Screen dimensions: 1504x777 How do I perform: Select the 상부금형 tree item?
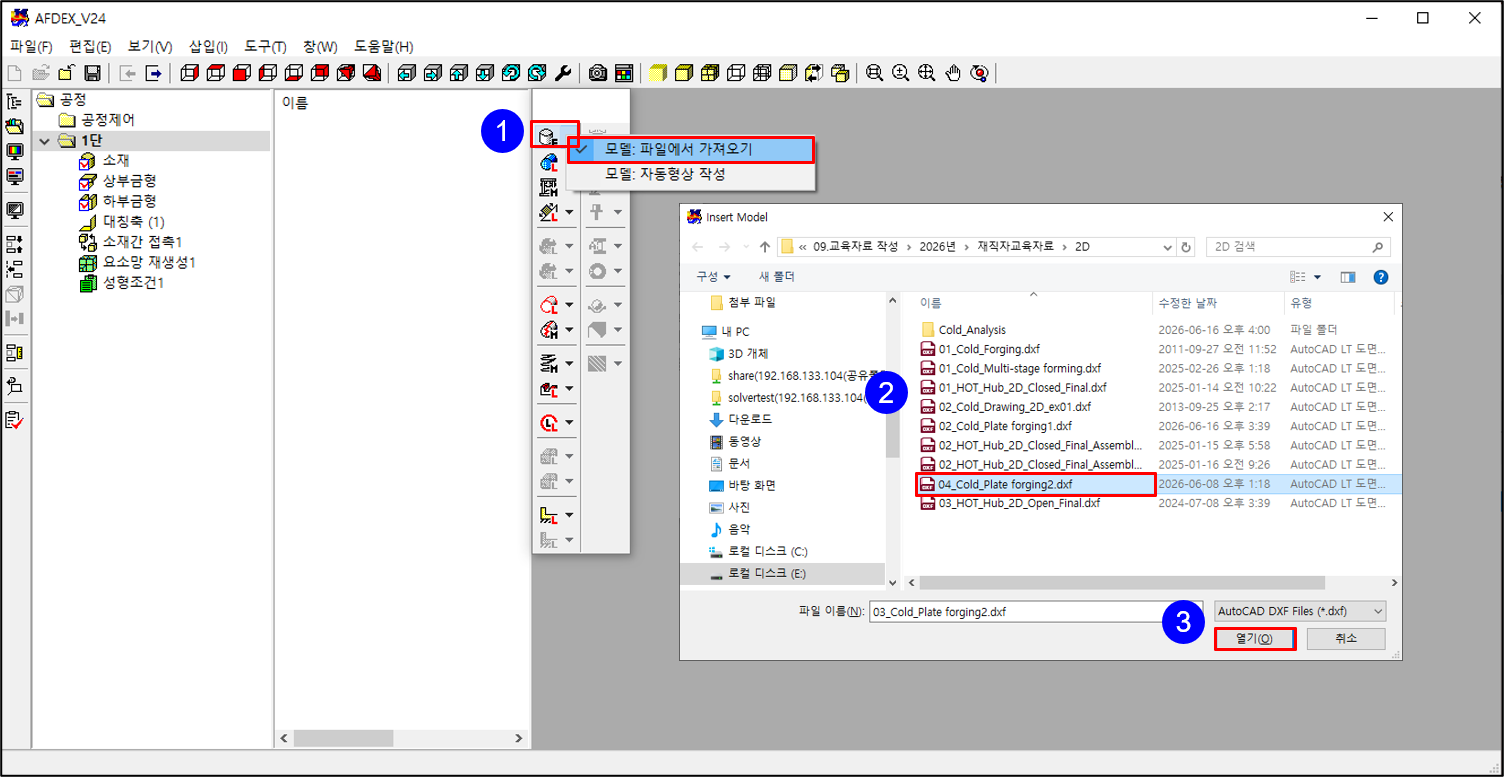point(129,181)
